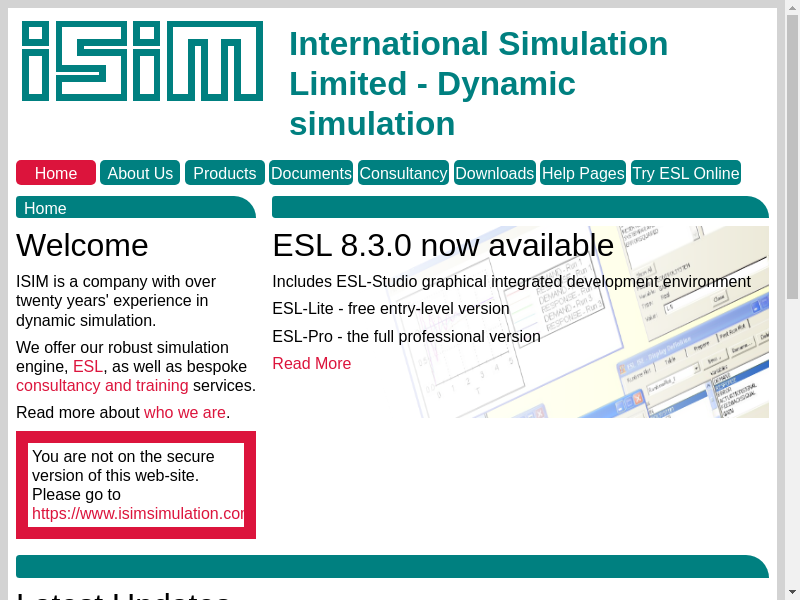Screen dimensions: 800x600
Task: Select Documents in the navigation bar
Action: 311,173
